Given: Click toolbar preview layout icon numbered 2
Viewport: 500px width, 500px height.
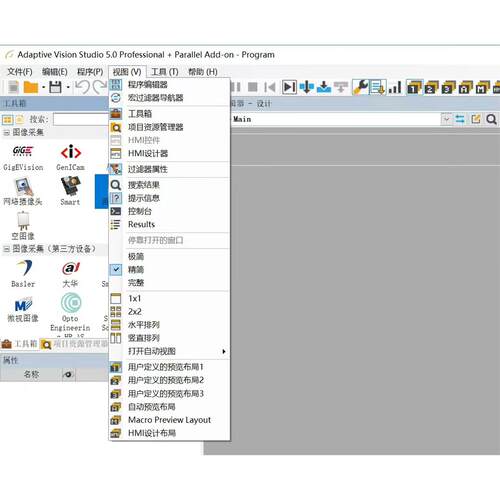Looking at the screenshot, I should (432, 87).
